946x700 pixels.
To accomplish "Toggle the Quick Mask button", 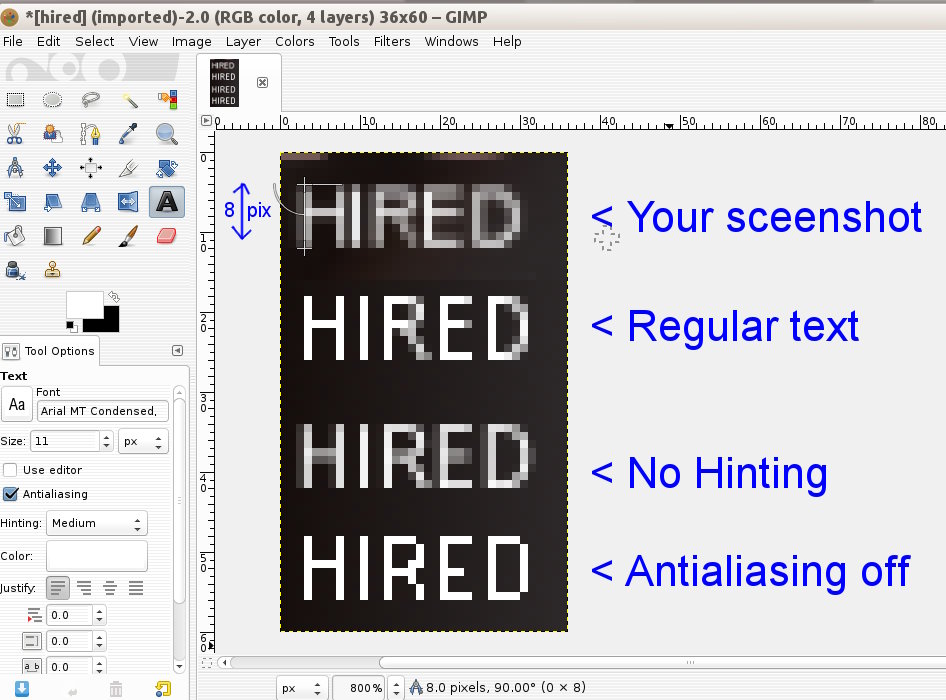I will pyautogui.click(x=207, y=663).
